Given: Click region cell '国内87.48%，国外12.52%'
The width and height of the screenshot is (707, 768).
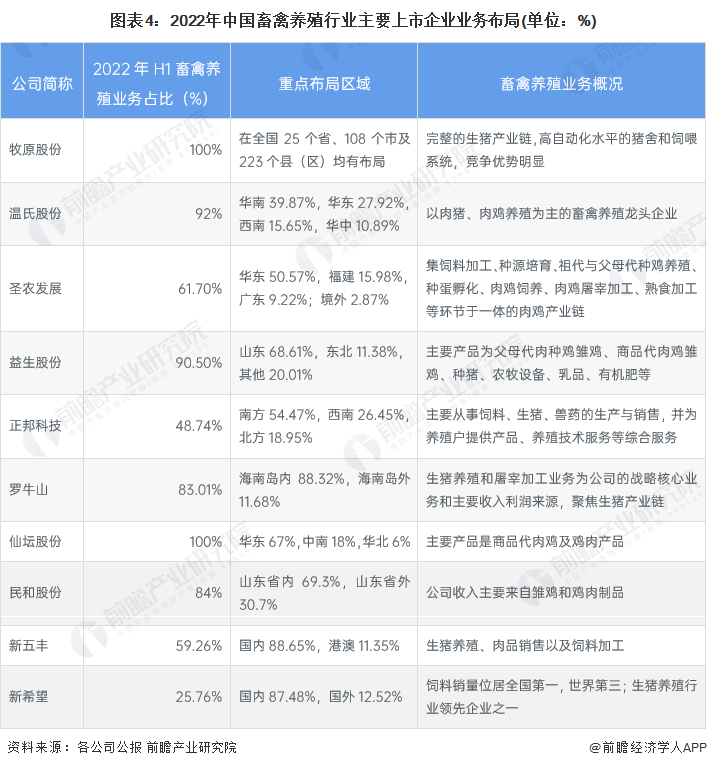Looking at the screenshot, I should coord(320,696).
